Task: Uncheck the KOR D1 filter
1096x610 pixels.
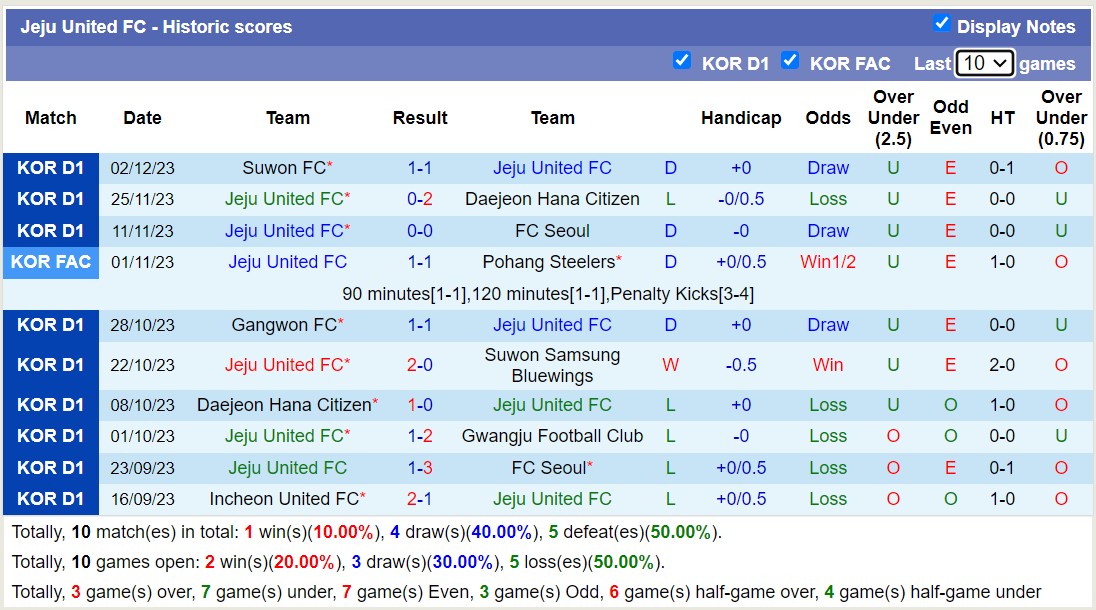Action: click(x=683, y=61)
